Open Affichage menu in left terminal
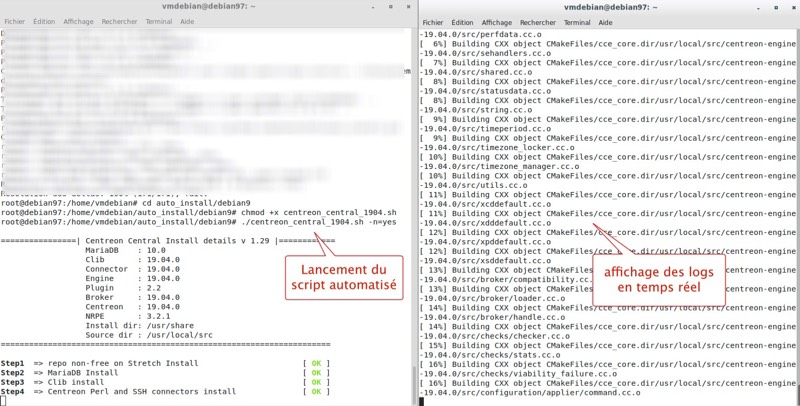 [77, 21]
